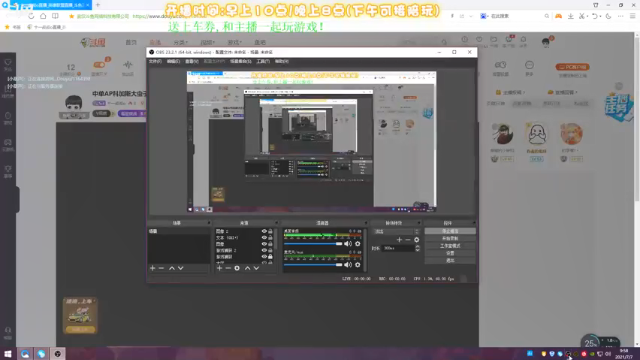The image size is (640, 360).
Task: Open the browser's more options menu
Action: tap(620, 16)
